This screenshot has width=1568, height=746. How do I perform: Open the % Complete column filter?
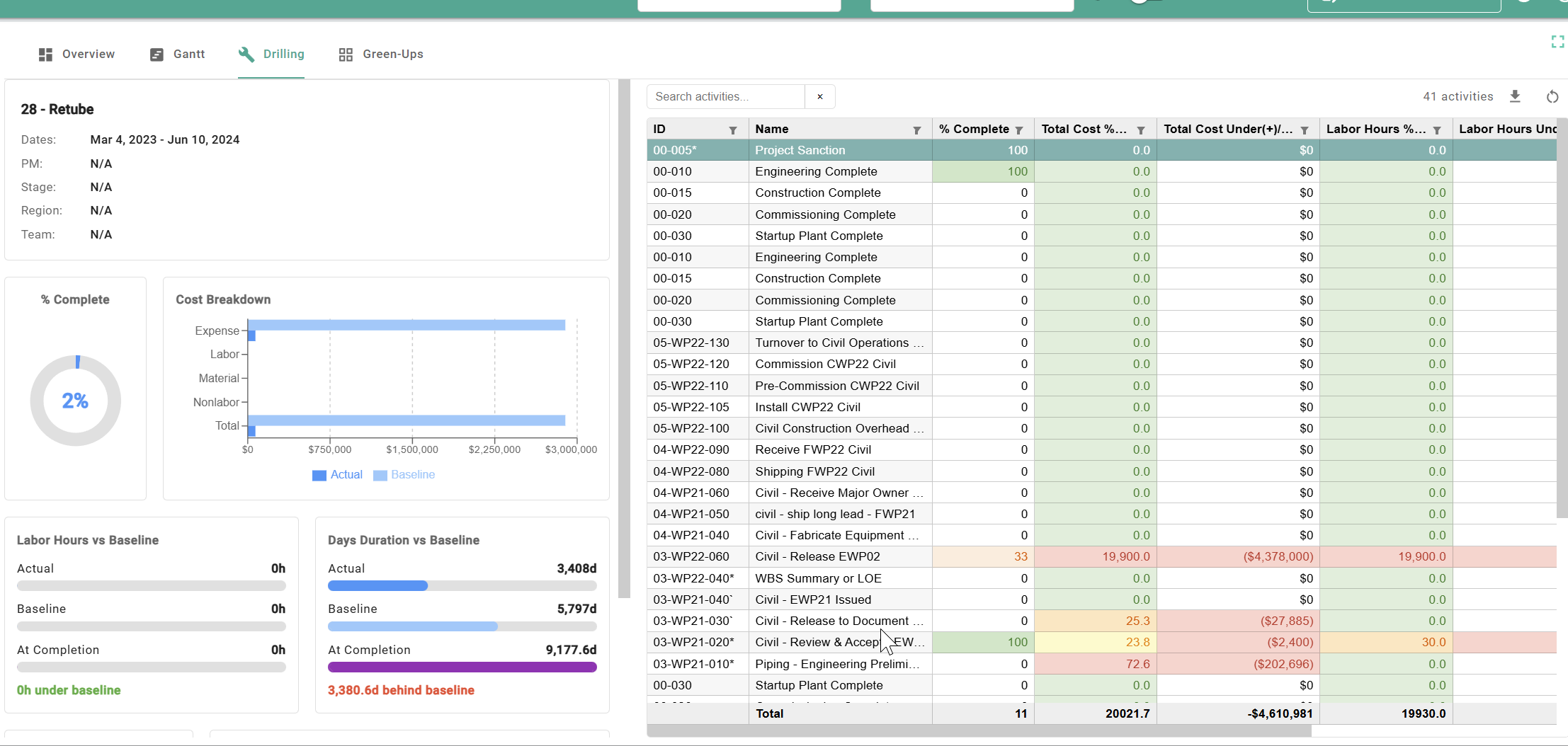coord(1020,129)
